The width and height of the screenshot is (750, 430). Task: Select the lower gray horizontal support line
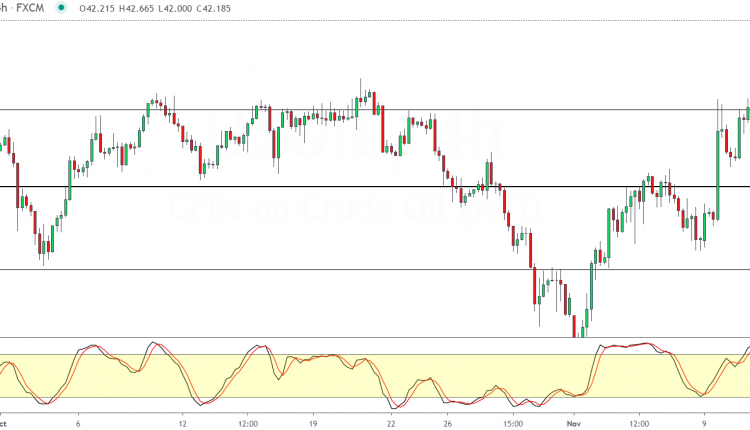375,269
